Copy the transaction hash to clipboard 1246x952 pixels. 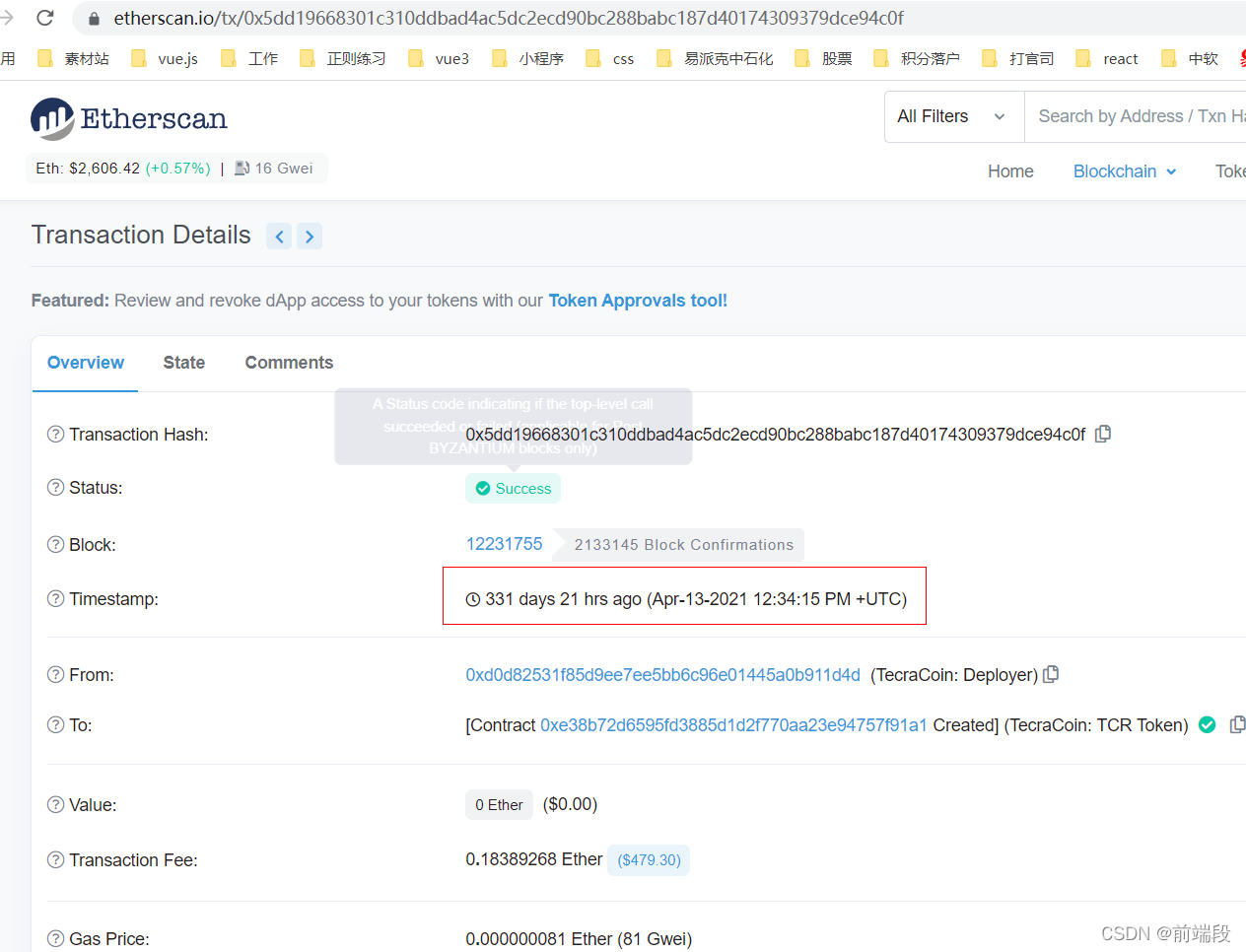[x=1103, y=434]
